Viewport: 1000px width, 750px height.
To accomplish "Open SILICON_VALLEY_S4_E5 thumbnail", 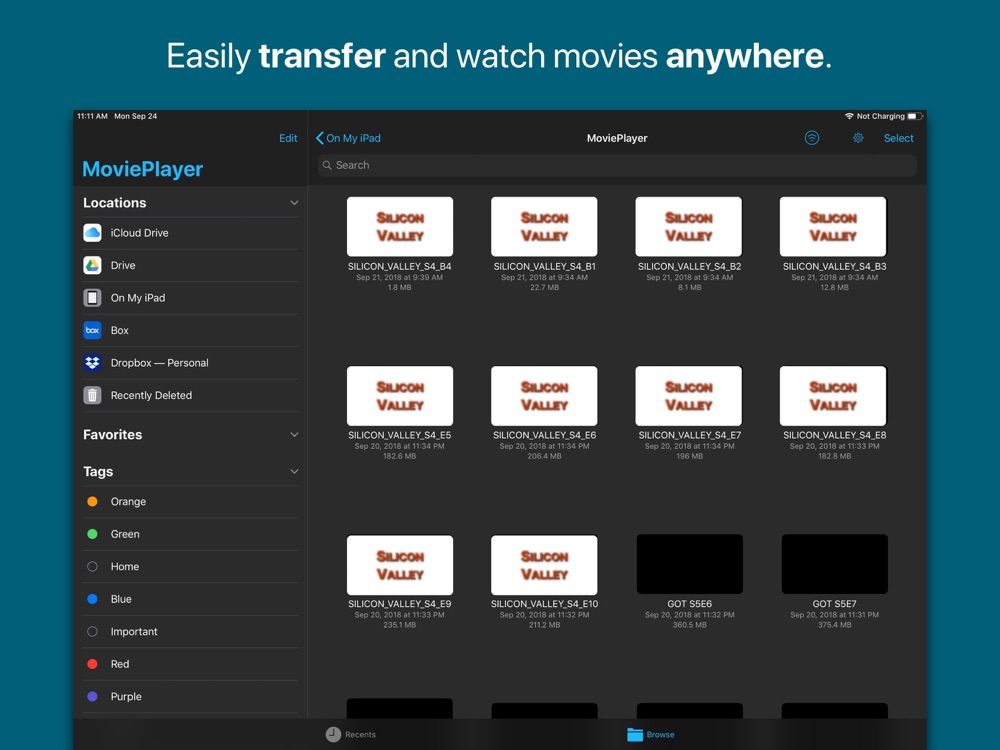I will (400, 395).
